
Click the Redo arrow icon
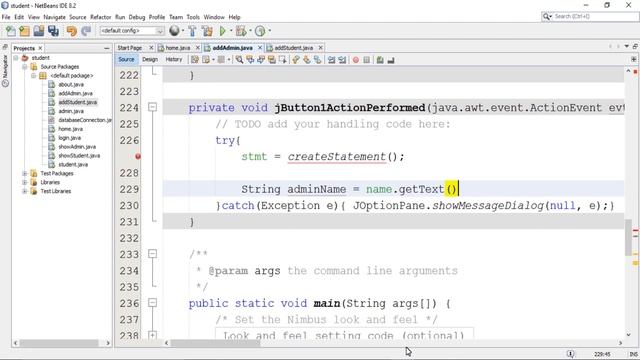coord(86,31)
